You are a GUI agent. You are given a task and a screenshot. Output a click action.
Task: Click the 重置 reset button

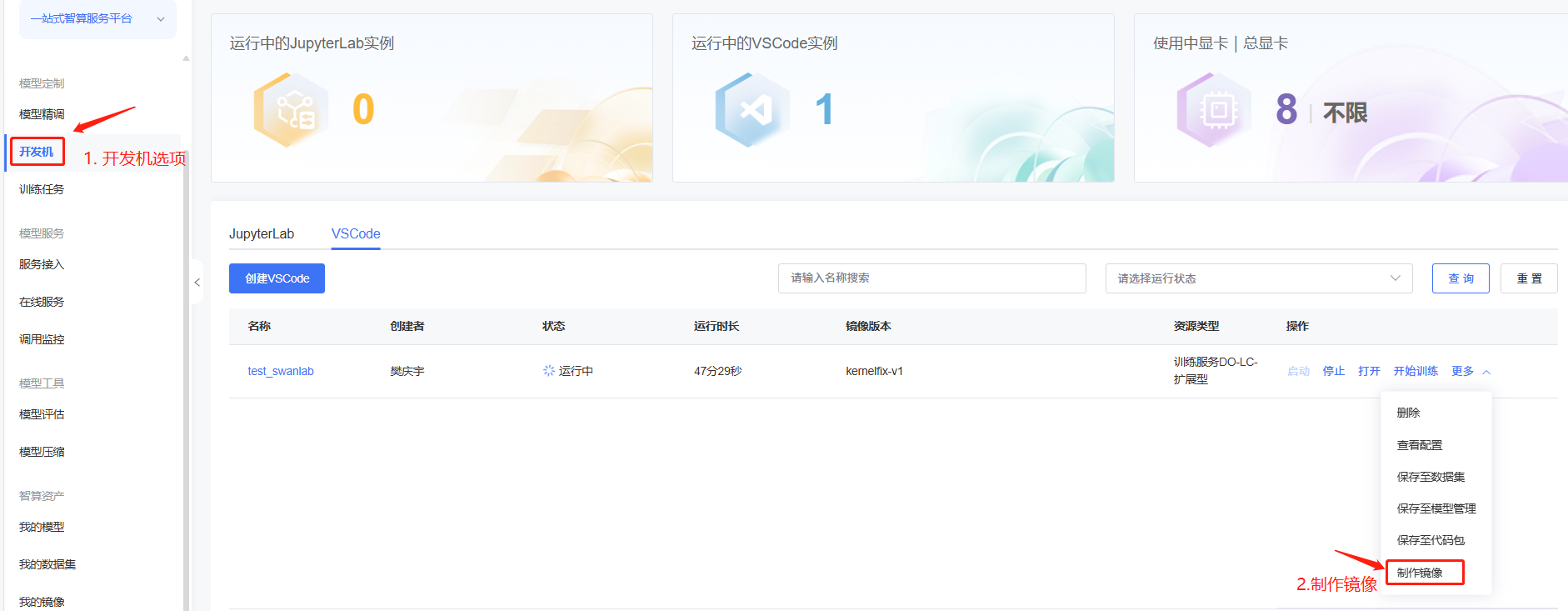click(1529, 278)
